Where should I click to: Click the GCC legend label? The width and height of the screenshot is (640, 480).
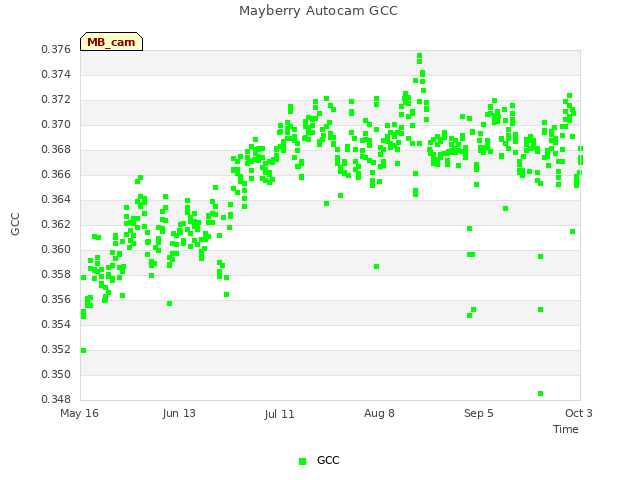pyautogui.click(x=328, y=460)
